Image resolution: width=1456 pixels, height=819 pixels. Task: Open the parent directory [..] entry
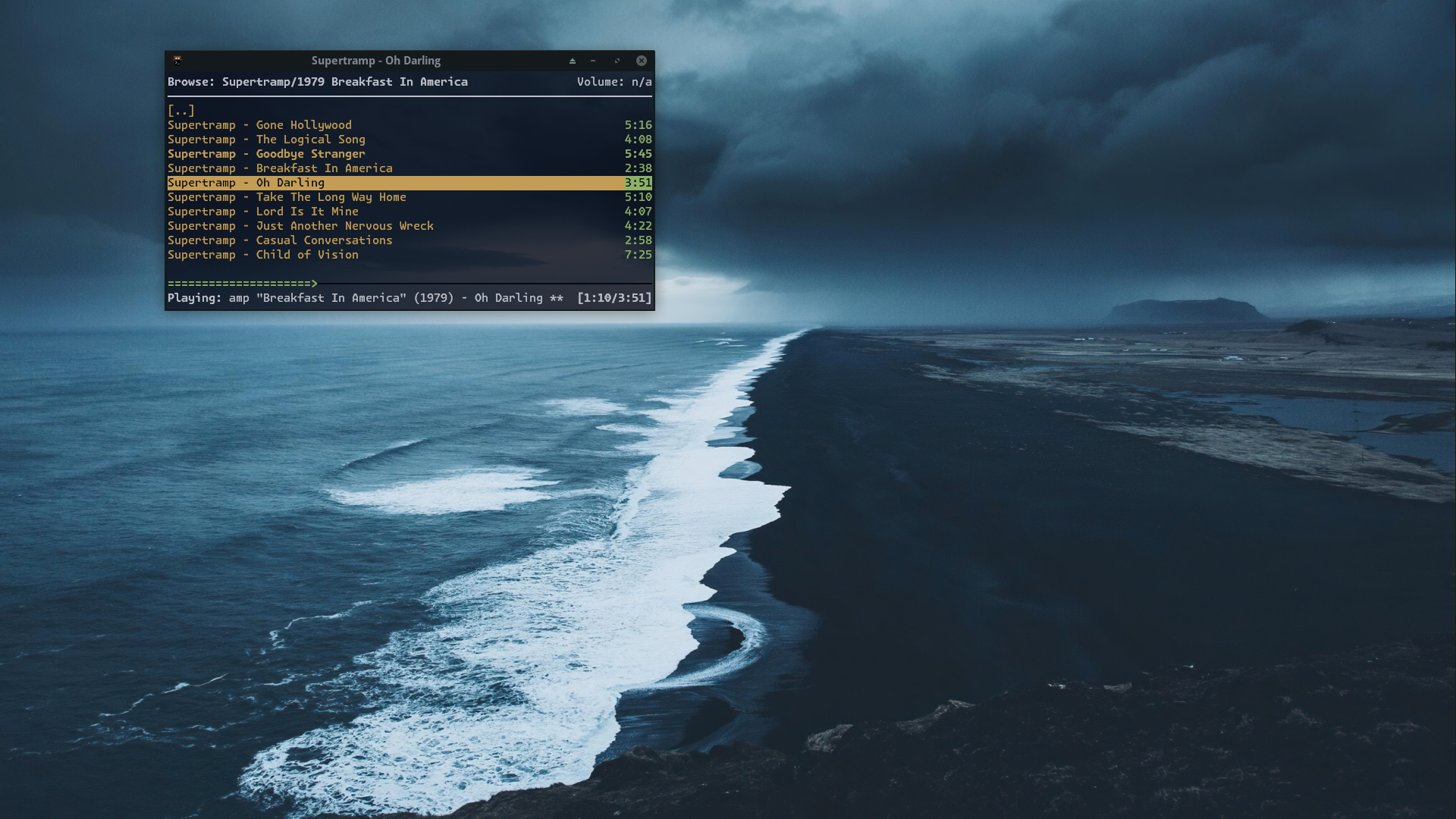(x=181, y=111)
